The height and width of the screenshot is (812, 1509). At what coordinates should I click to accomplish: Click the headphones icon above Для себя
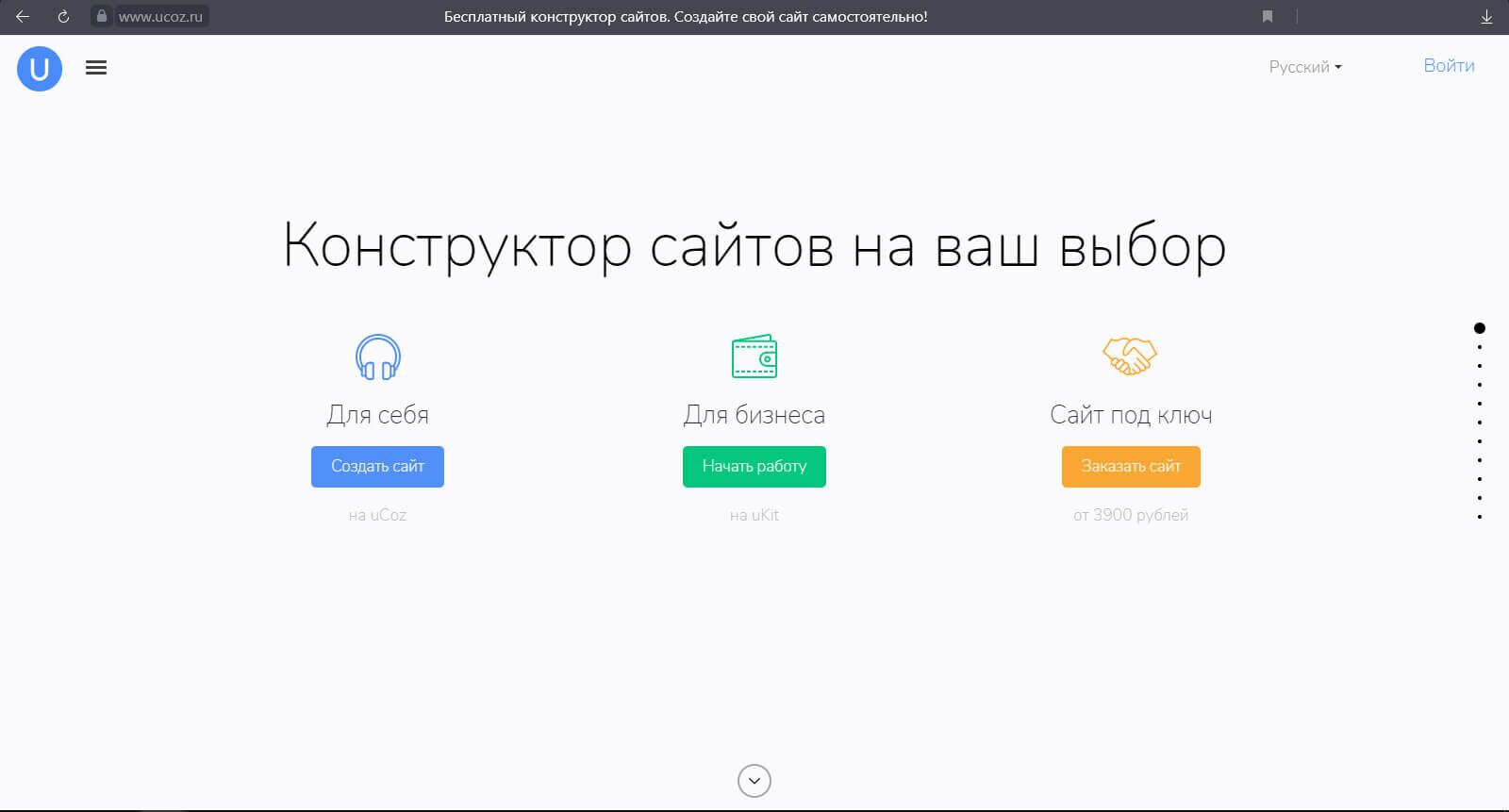coord(377,357)
